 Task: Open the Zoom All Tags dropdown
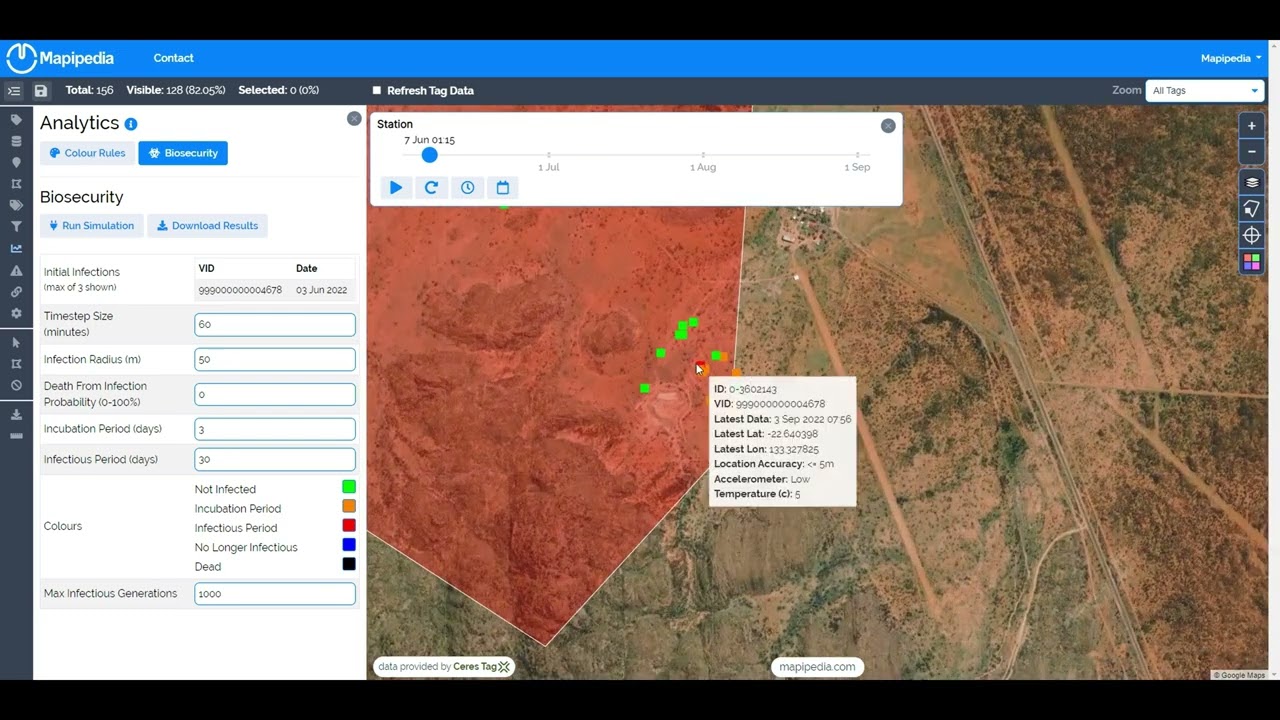(x=1205, y=91)
